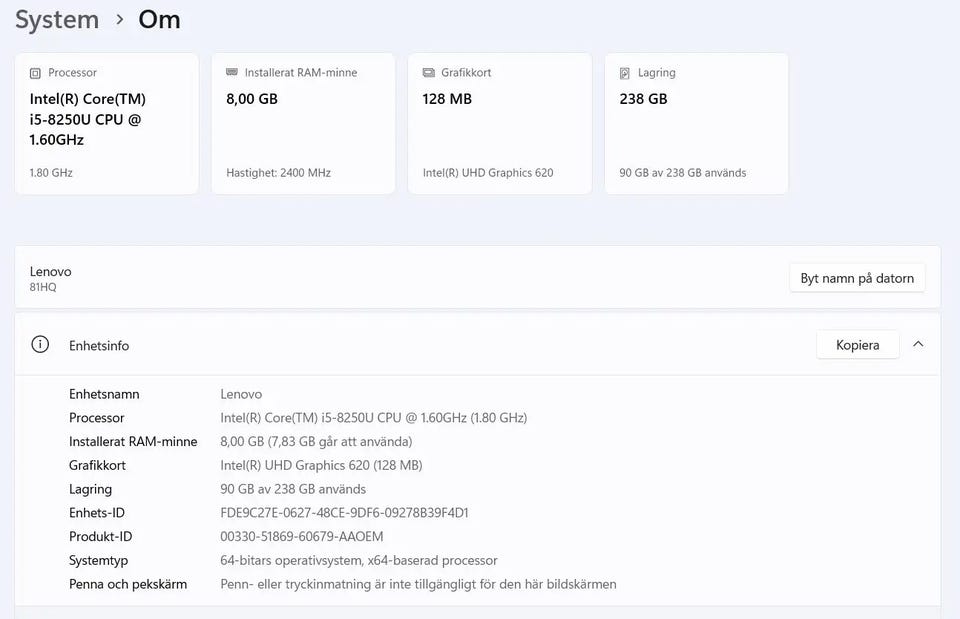Click the Lenovo 81HQ device name
Image resolution: width=960 pixels, height=619 pixels.
coord(50,278)
